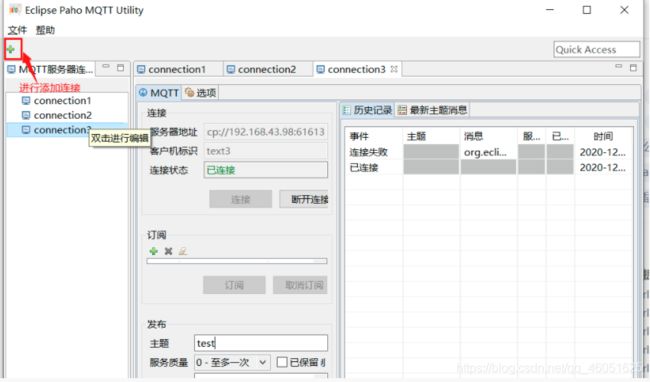
Task: Click the 连接 connect button
Action: tap(240, 199)
